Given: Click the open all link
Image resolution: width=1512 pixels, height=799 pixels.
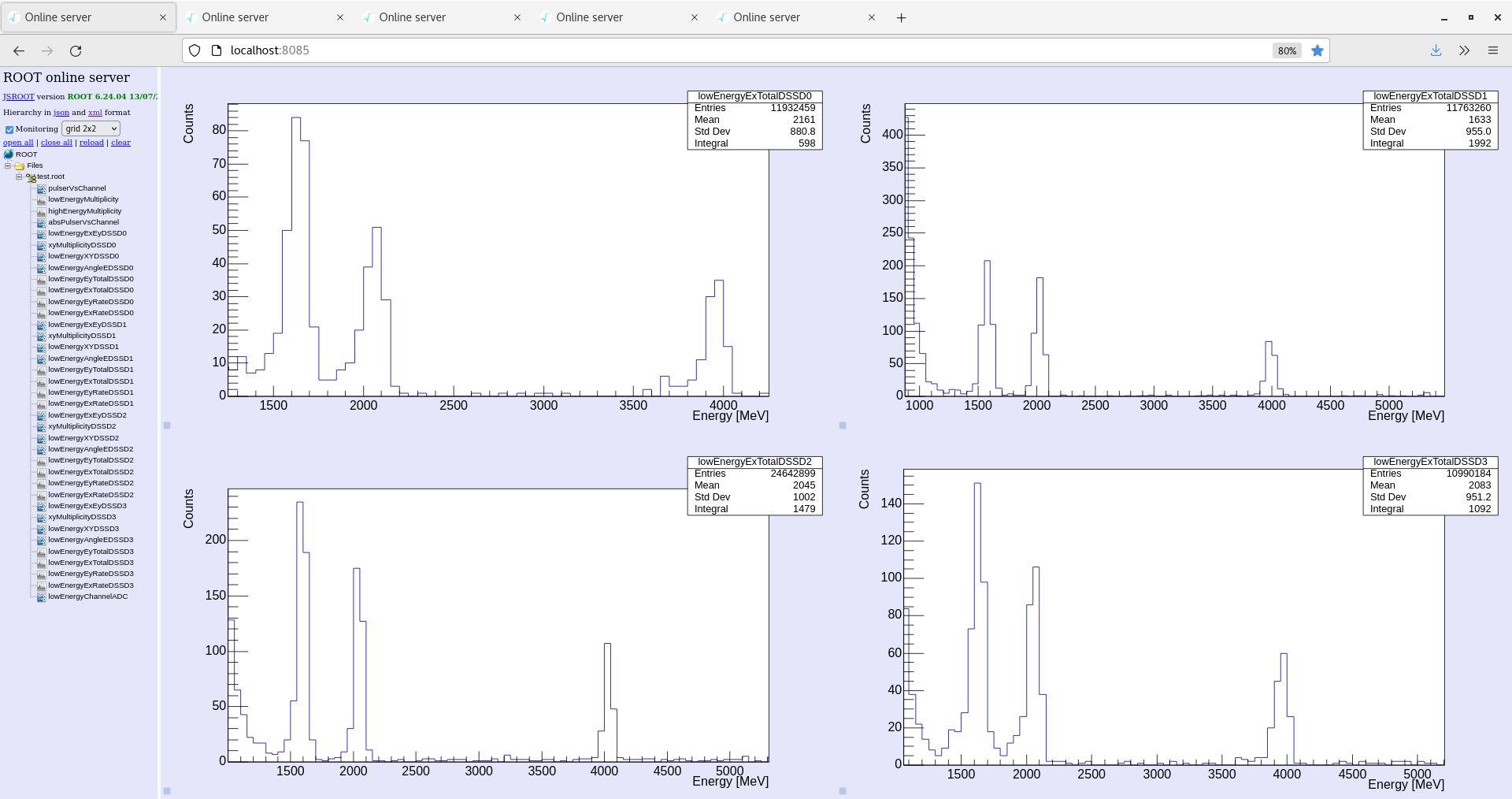Looking at the screenshot, I should [17, 143].
